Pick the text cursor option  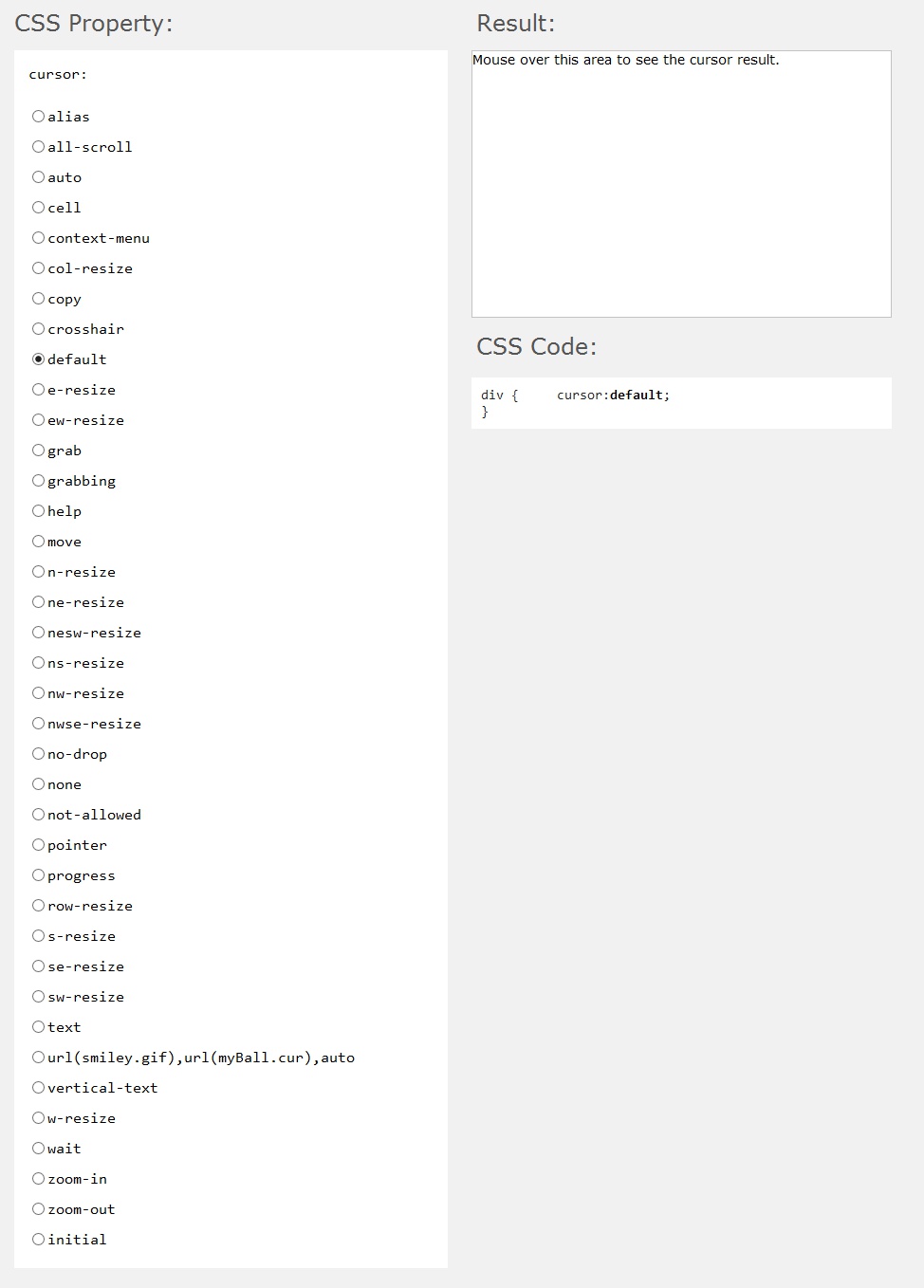coord(39,1027)
